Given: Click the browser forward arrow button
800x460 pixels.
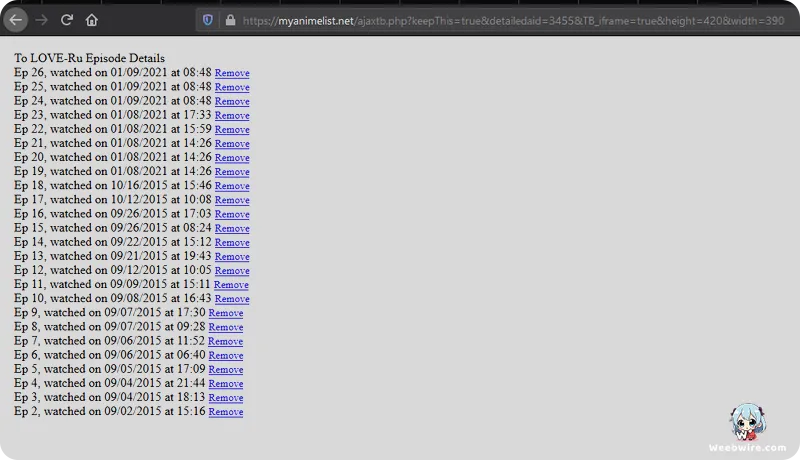Looking at the screenshot, I should click(42, 19).
